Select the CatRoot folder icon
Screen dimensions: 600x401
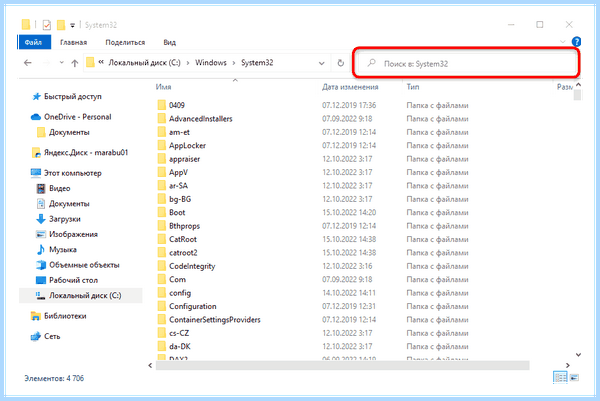[x=162, y=239]
